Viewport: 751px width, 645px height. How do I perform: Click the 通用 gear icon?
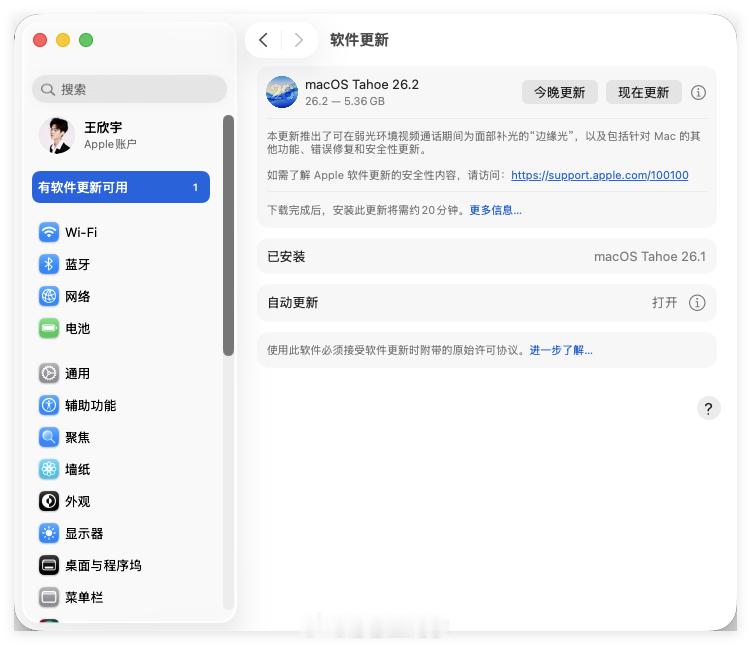click(x=49, y=373)
